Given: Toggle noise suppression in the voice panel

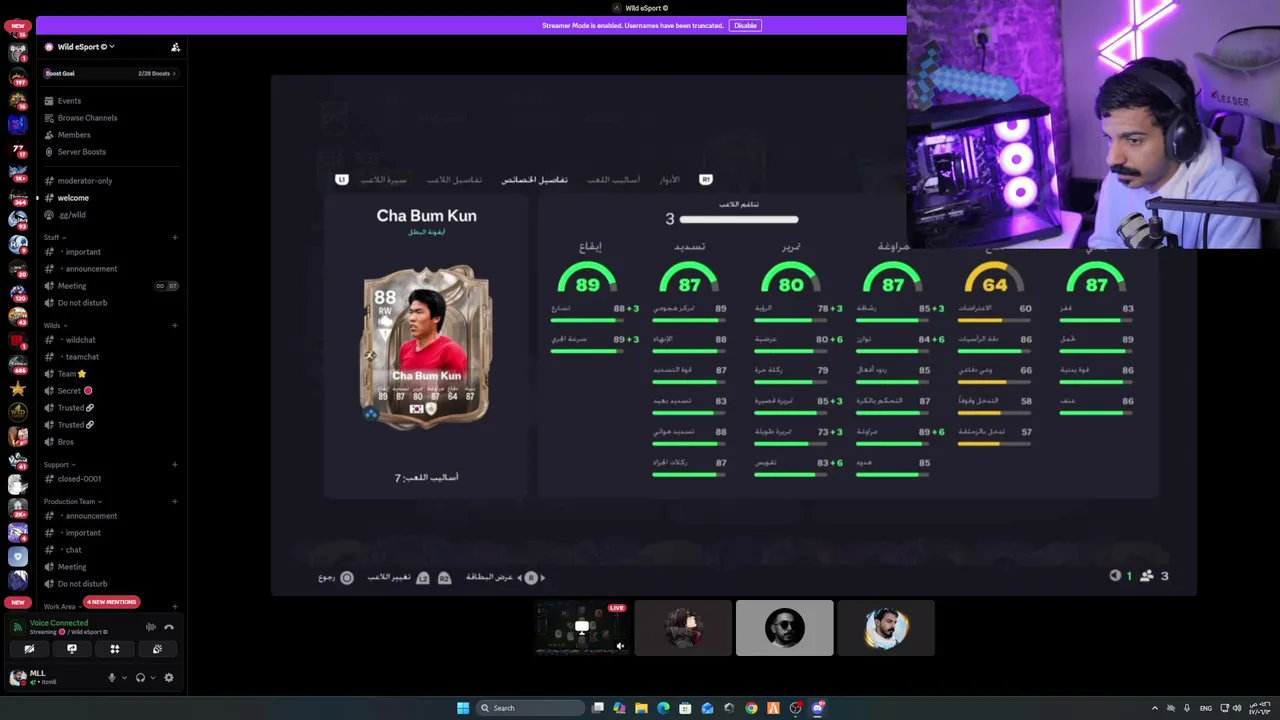Looking at the screenshot, I should click(x=151, y=627).
